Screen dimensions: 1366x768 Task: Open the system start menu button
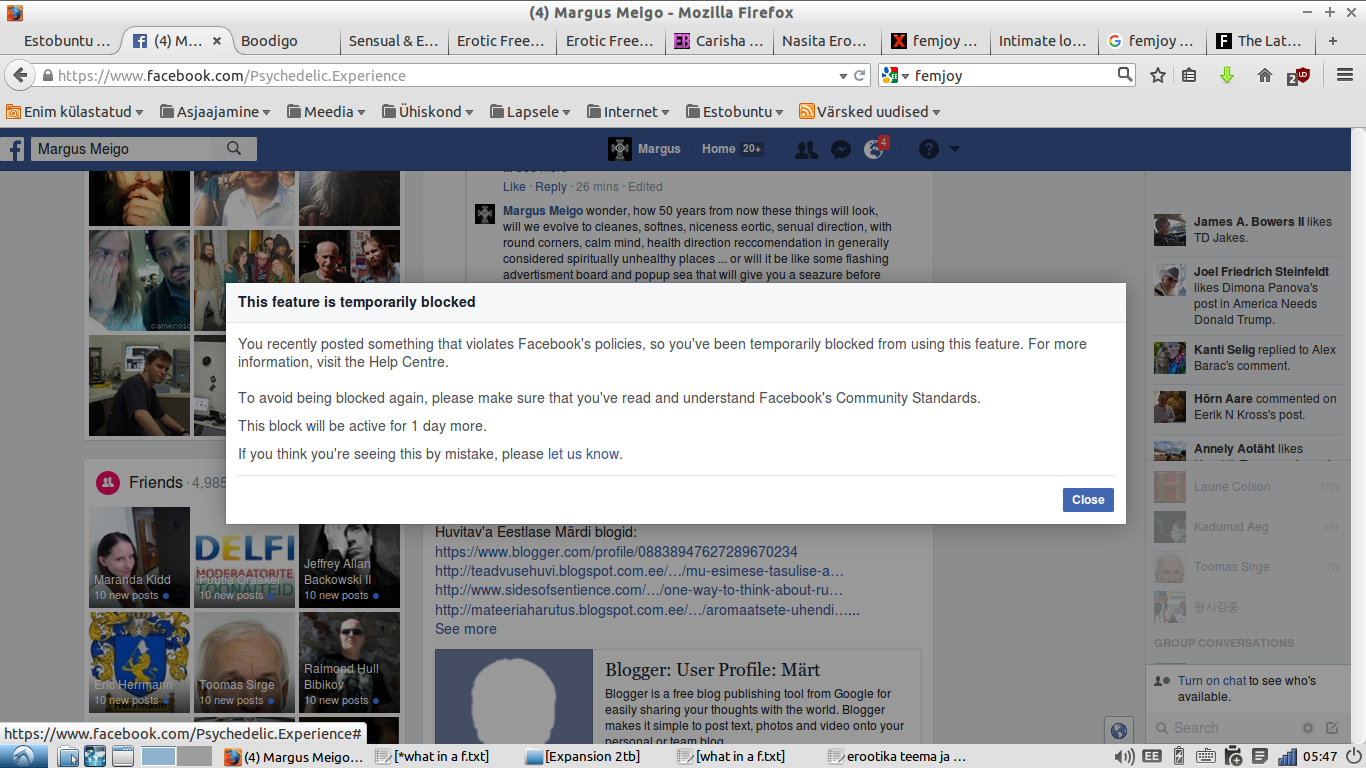[x=23, y=756]
